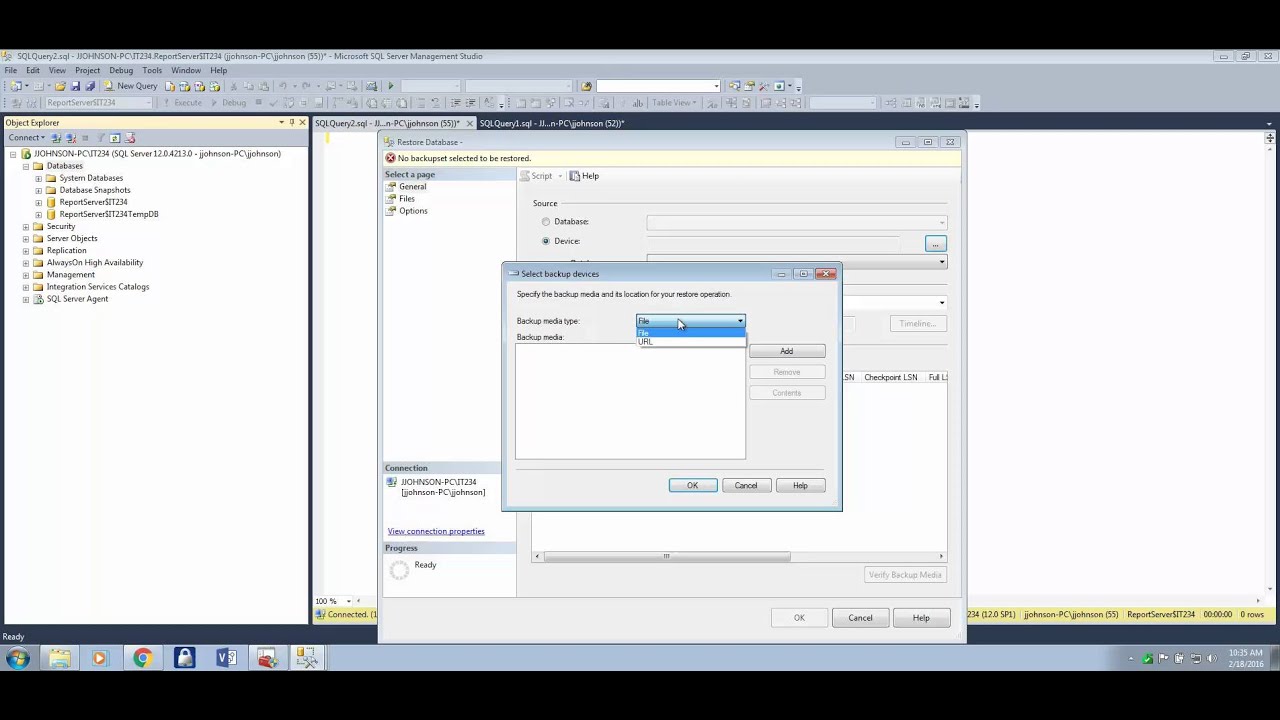
Task: Open the ReportServerSIT234 database selector dropdown
Action: [99, 102]
